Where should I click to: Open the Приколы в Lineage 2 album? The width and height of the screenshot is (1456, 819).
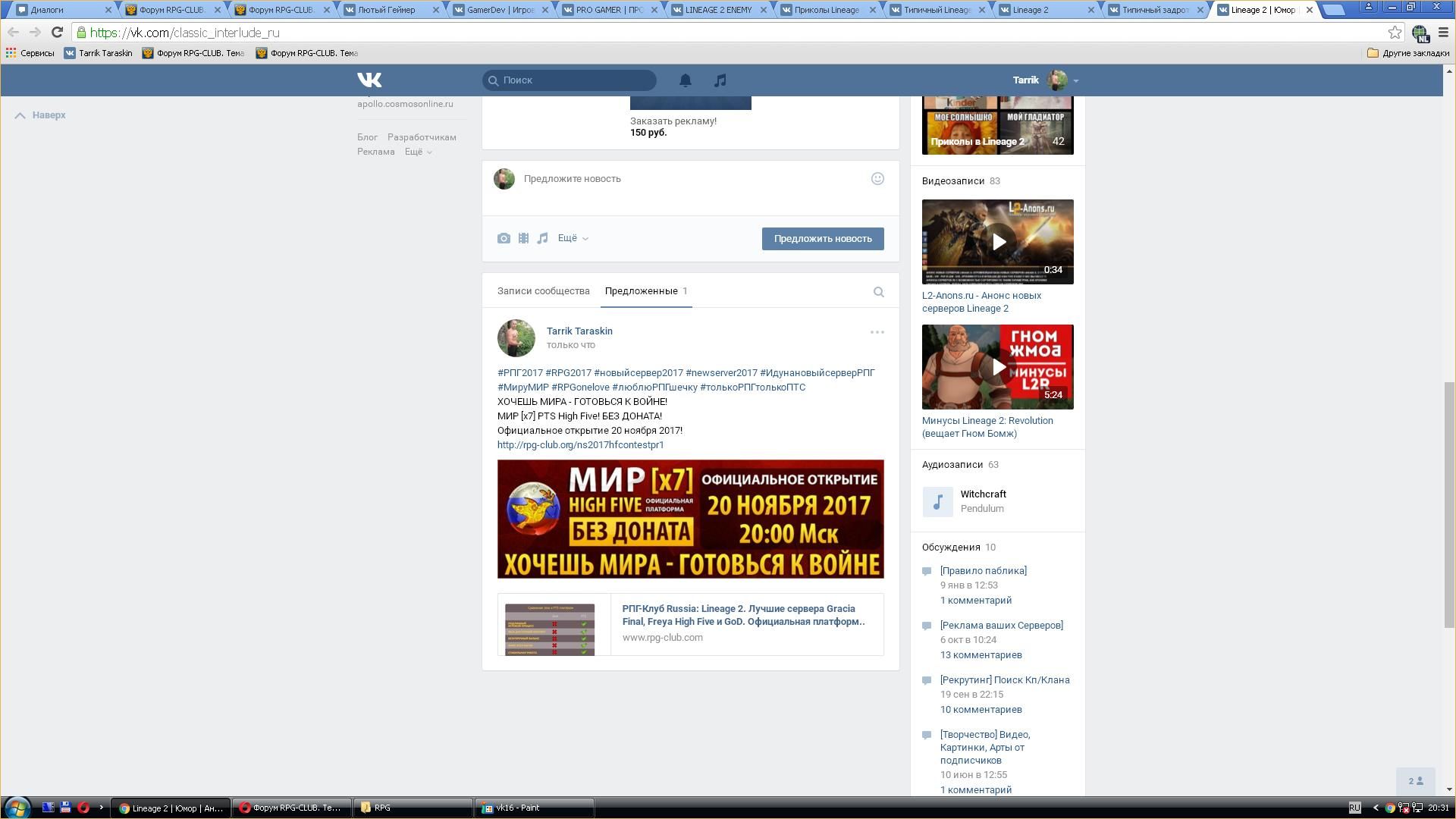pos(998,125)
